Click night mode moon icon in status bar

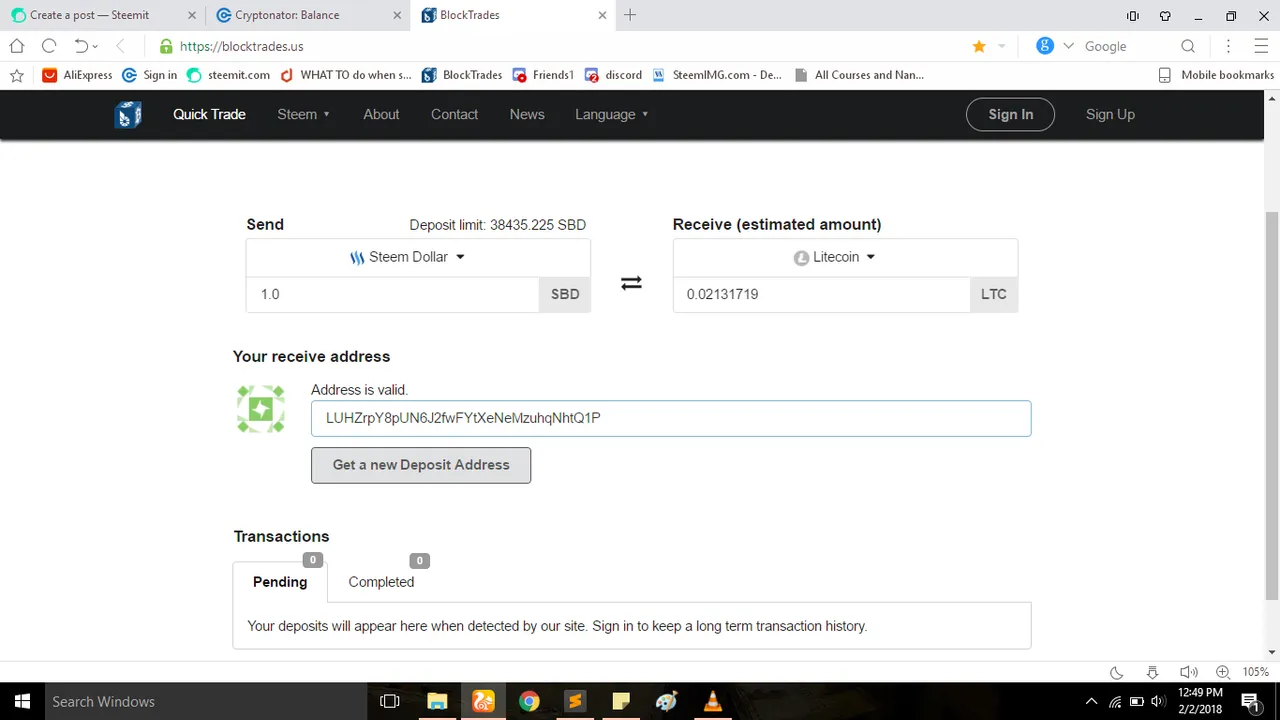[x=1117, y=672]
